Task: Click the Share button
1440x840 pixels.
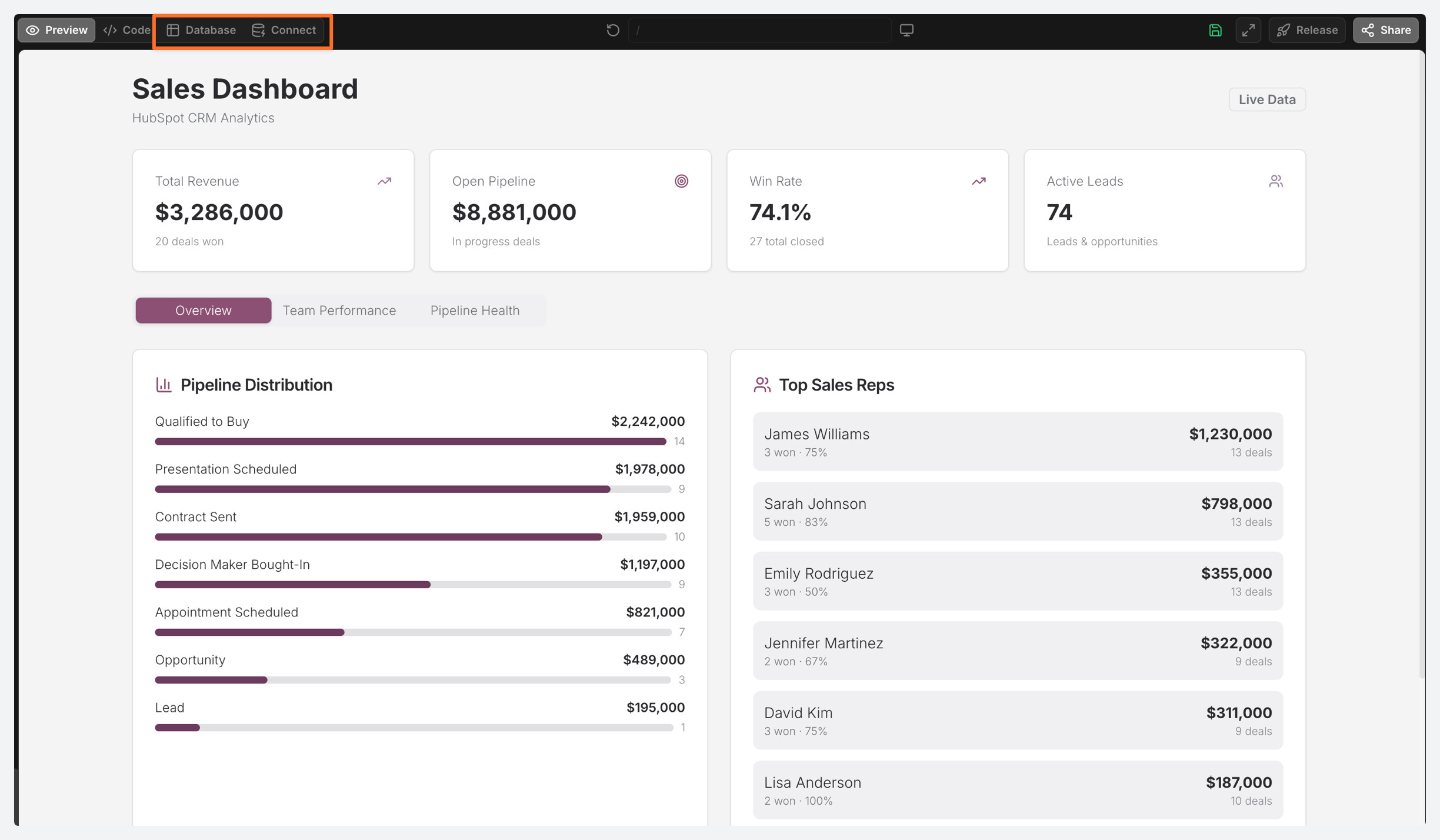Action: tap(1385, 30)
